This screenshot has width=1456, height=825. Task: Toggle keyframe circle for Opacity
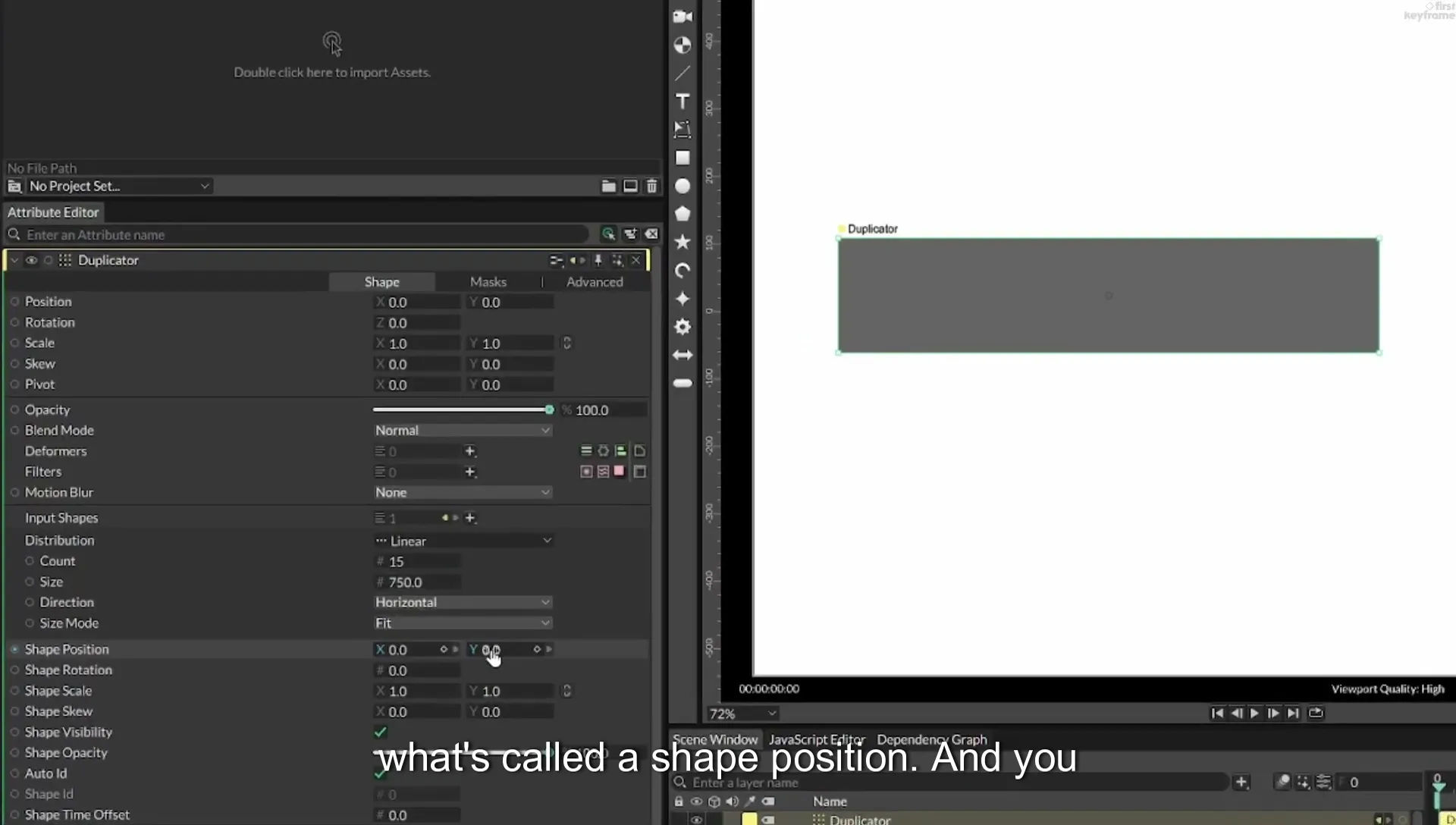tap(14, 409)
